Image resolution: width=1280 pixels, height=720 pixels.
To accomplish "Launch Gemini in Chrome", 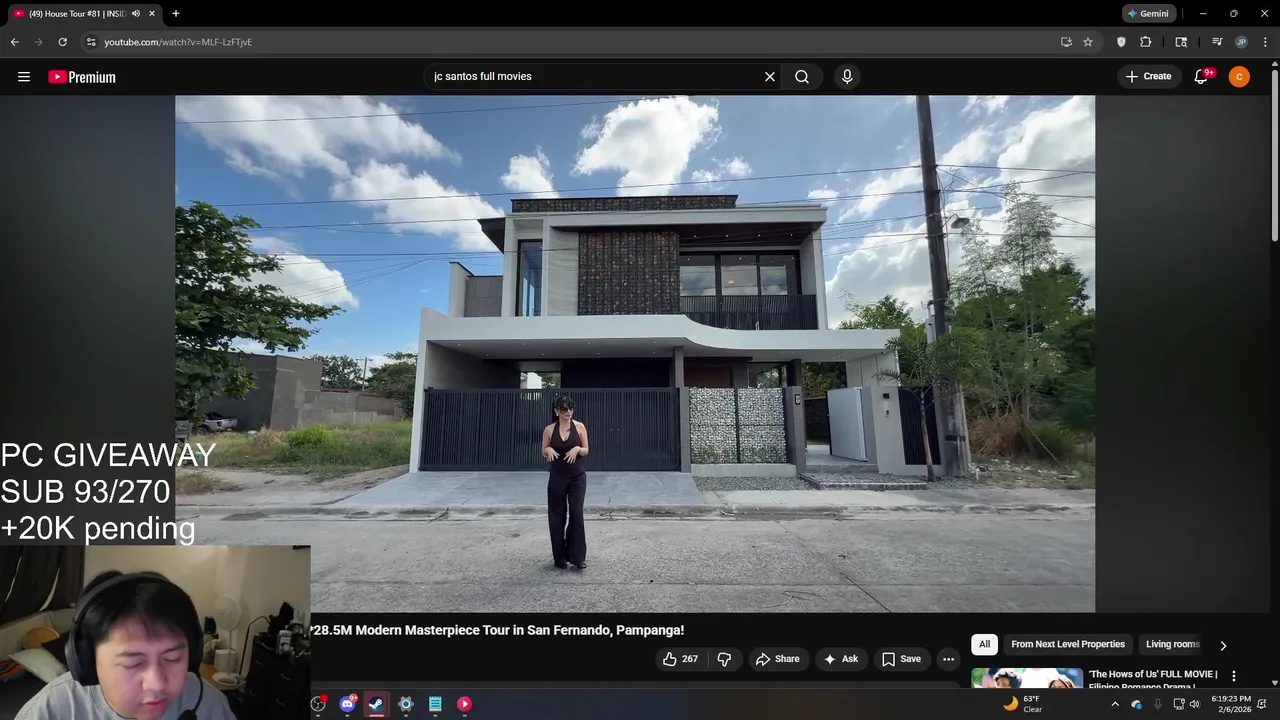I will click(x=1148, y=14).
